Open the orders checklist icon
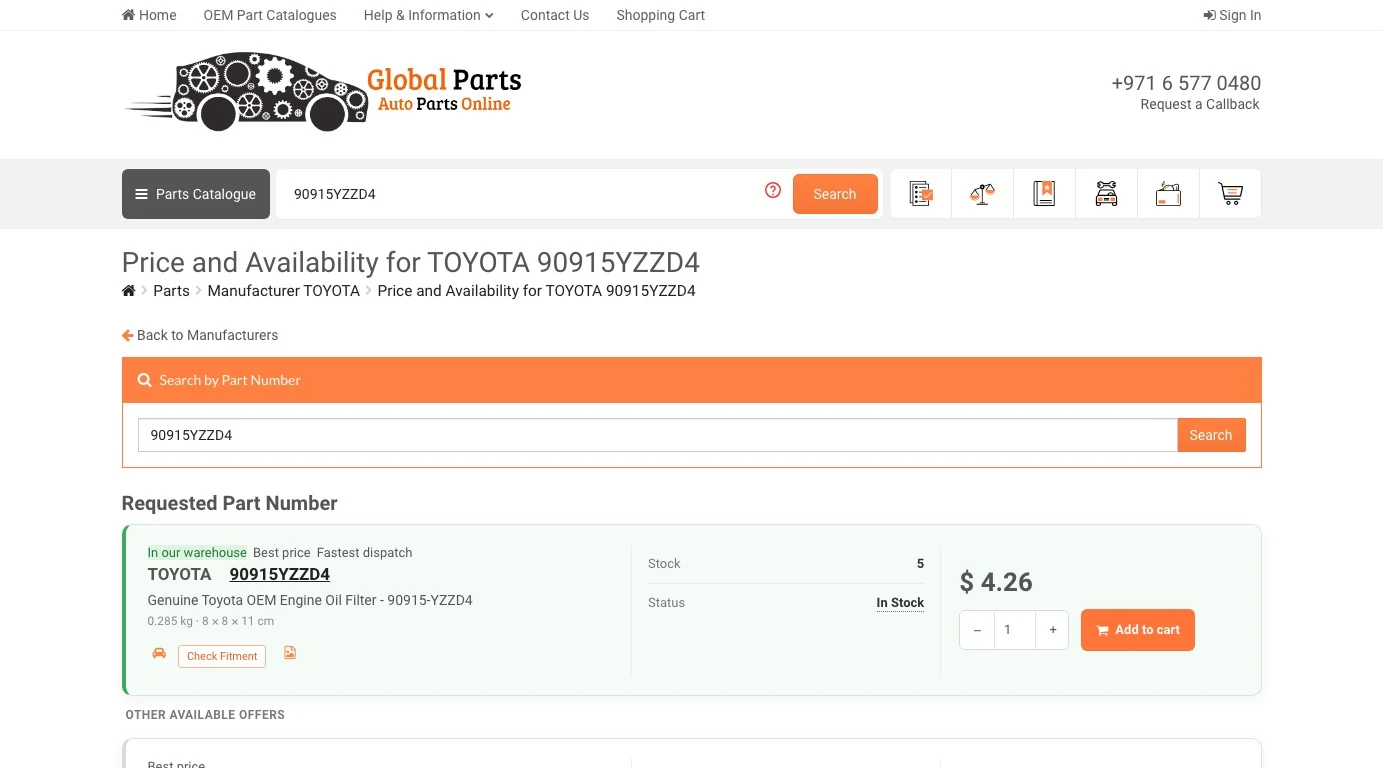Screen dimensions: 1383x768 pos(921,194)
